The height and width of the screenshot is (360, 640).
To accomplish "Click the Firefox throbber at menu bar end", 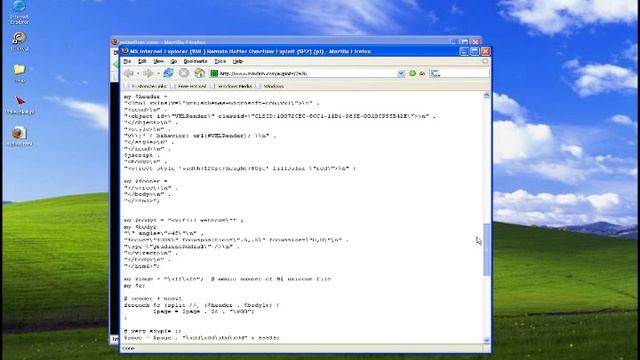I will point(485,61).
